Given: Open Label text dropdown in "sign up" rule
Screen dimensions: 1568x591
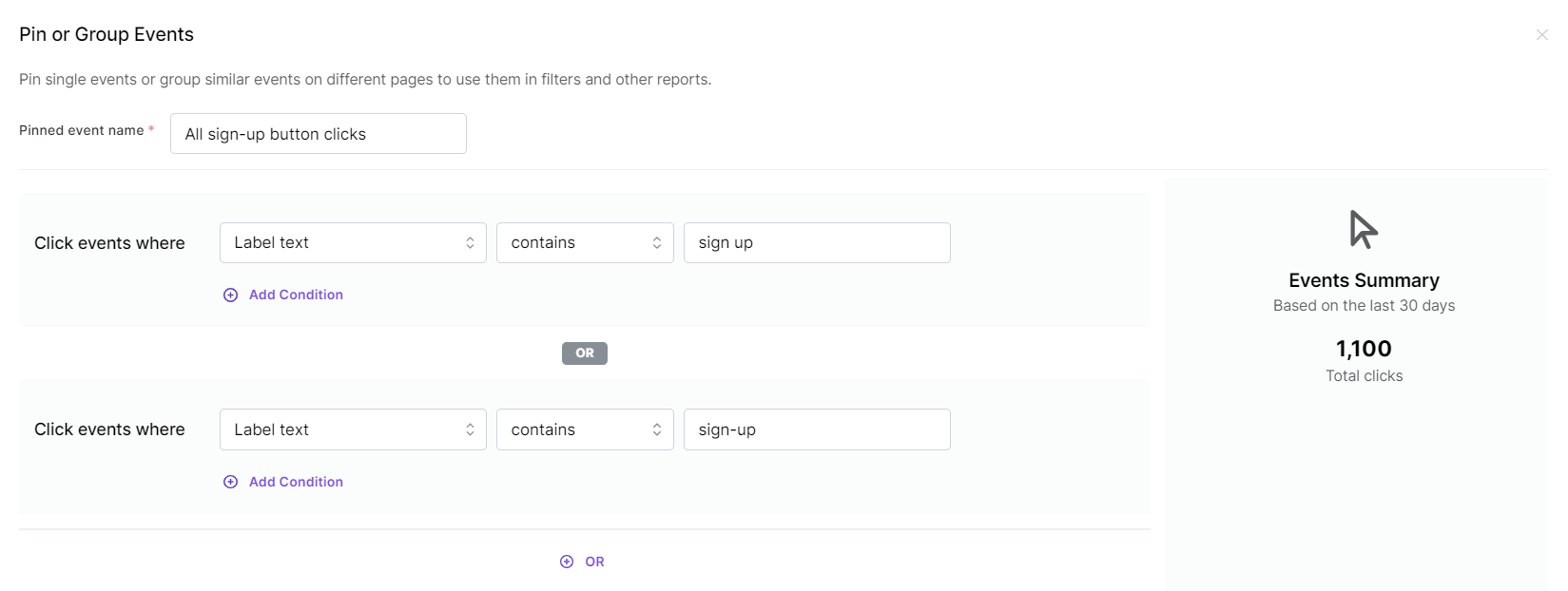Looking at the screenshot, I should click(353, 243).
